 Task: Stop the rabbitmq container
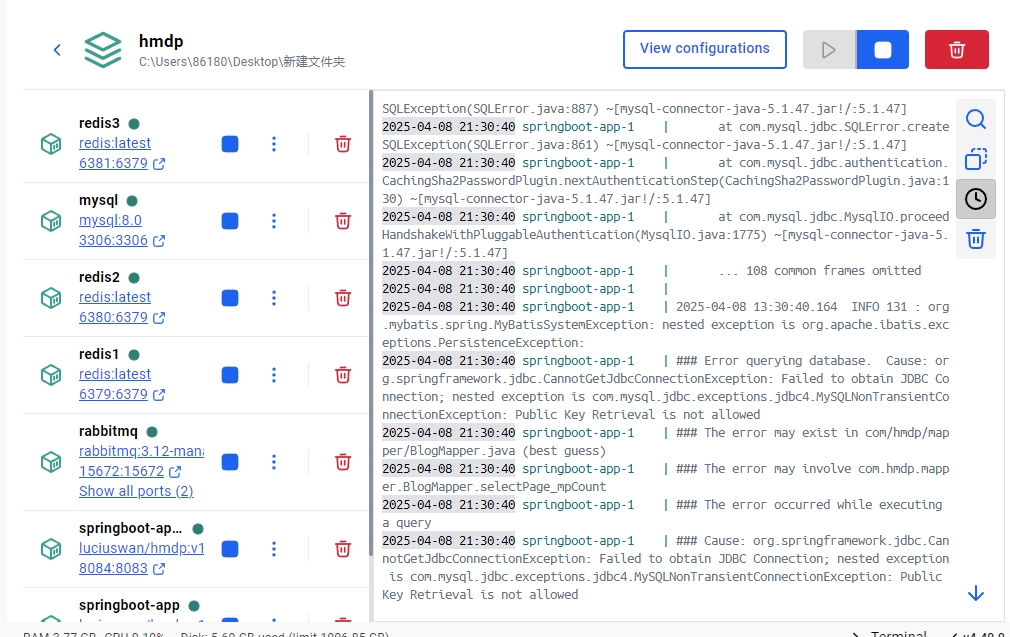click(230, 462)
